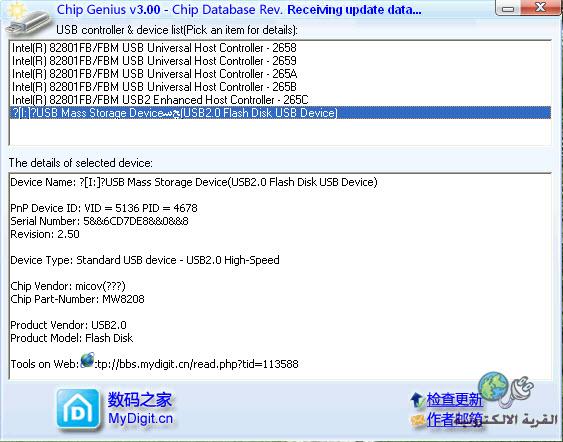The width and height of the screenshot is (563, 442).
Task: Close the Chip Genius window
Action: pyautogui.click(x=540, y=8)
